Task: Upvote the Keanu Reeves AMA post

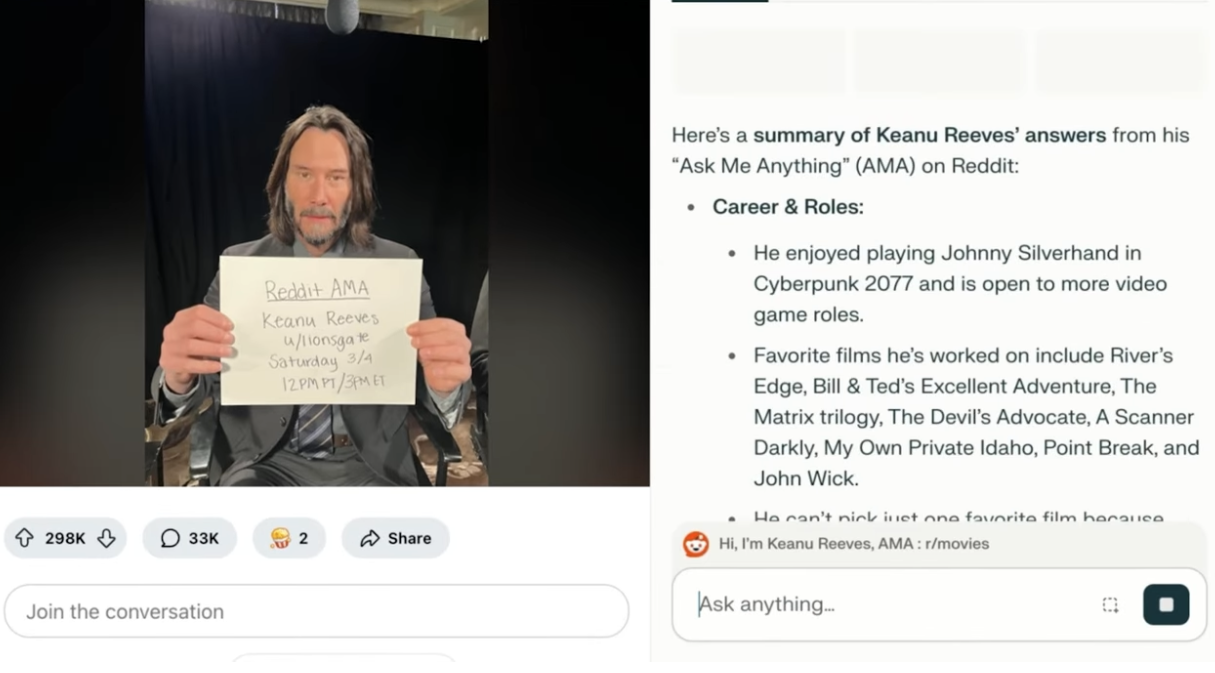Action: point(24,538)
